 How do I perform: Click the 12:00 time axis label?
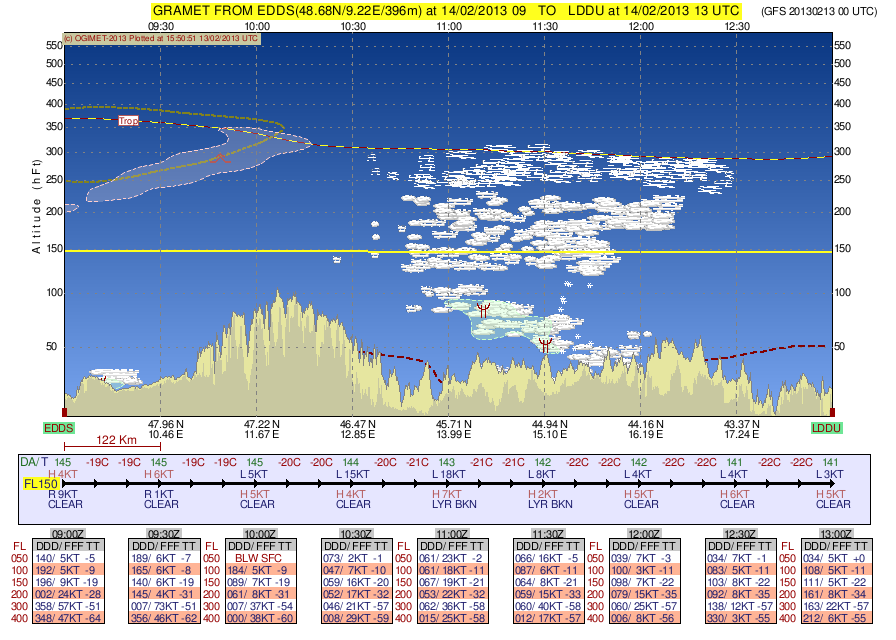[641, 26]
